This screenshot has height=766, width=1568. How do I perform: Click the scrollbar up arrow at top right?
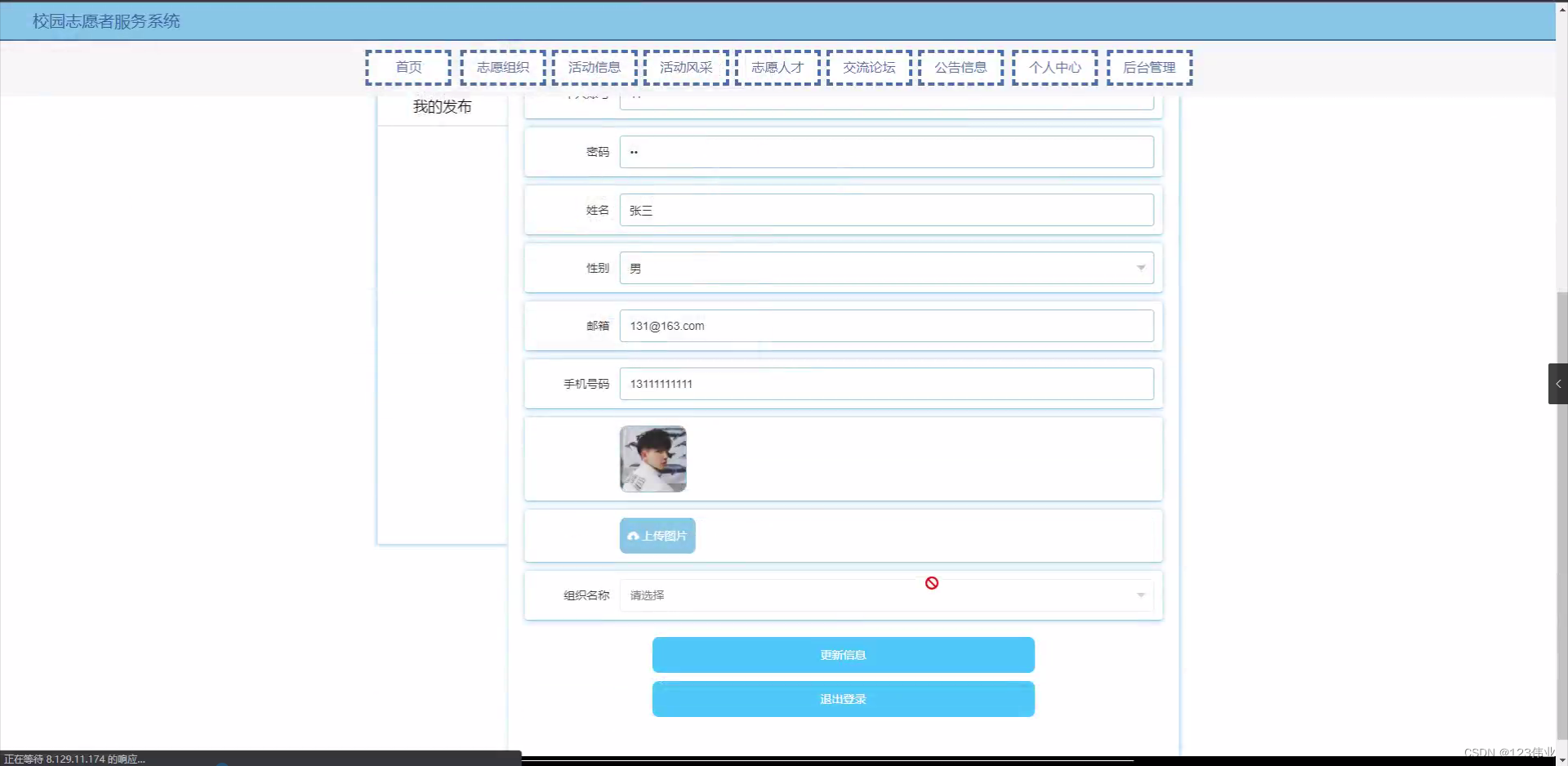1561,8
